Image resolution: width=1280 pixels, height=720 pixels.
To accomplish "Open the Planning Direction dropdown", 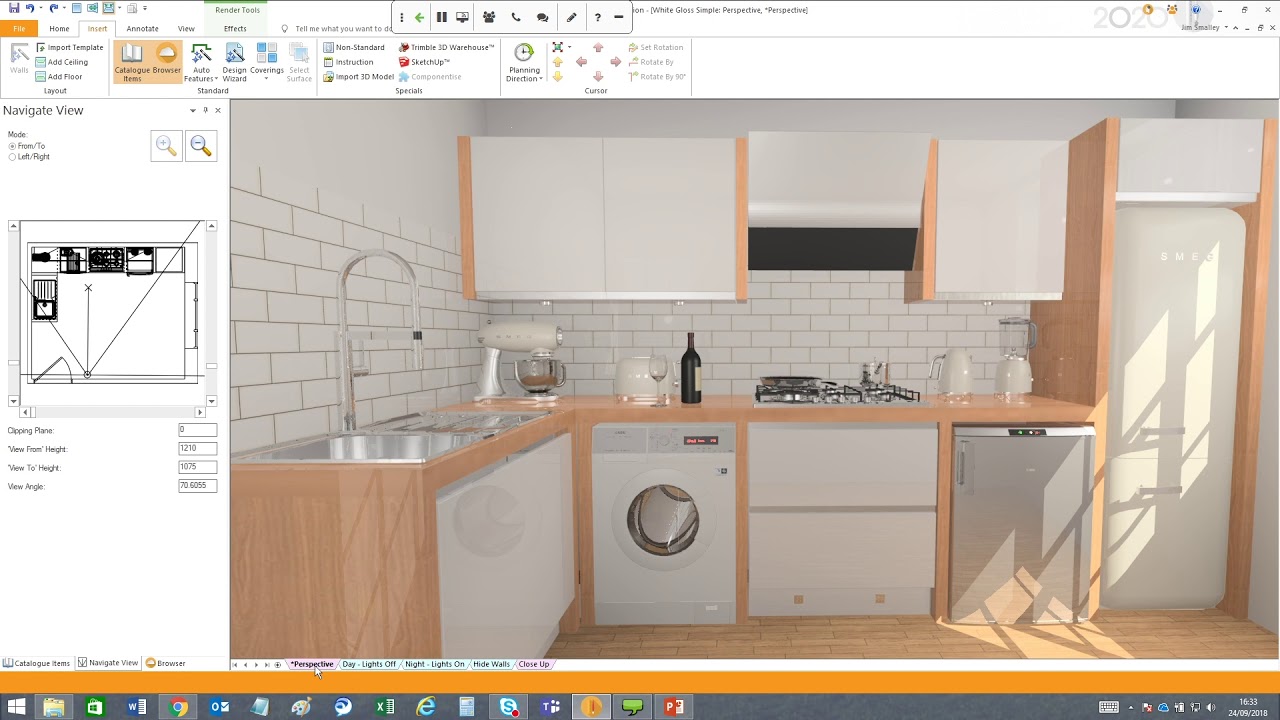I will (x=524, y=62).
